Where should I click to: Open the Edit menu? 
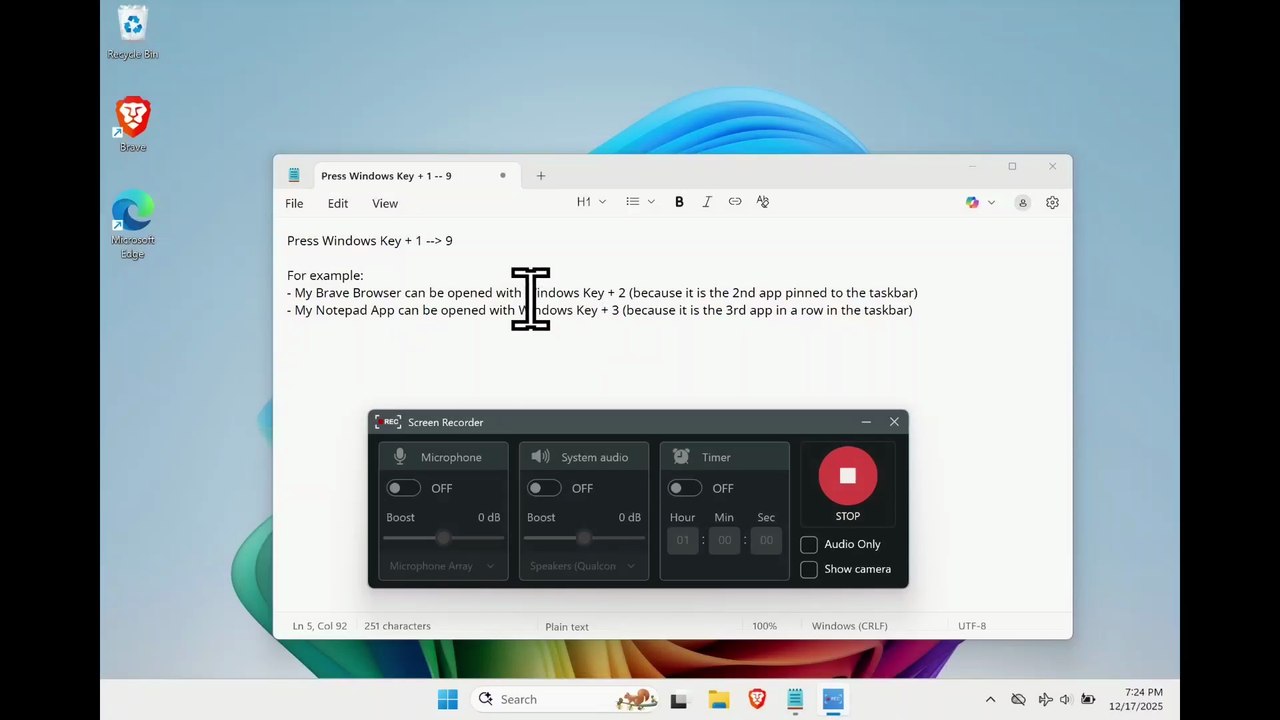338,203
